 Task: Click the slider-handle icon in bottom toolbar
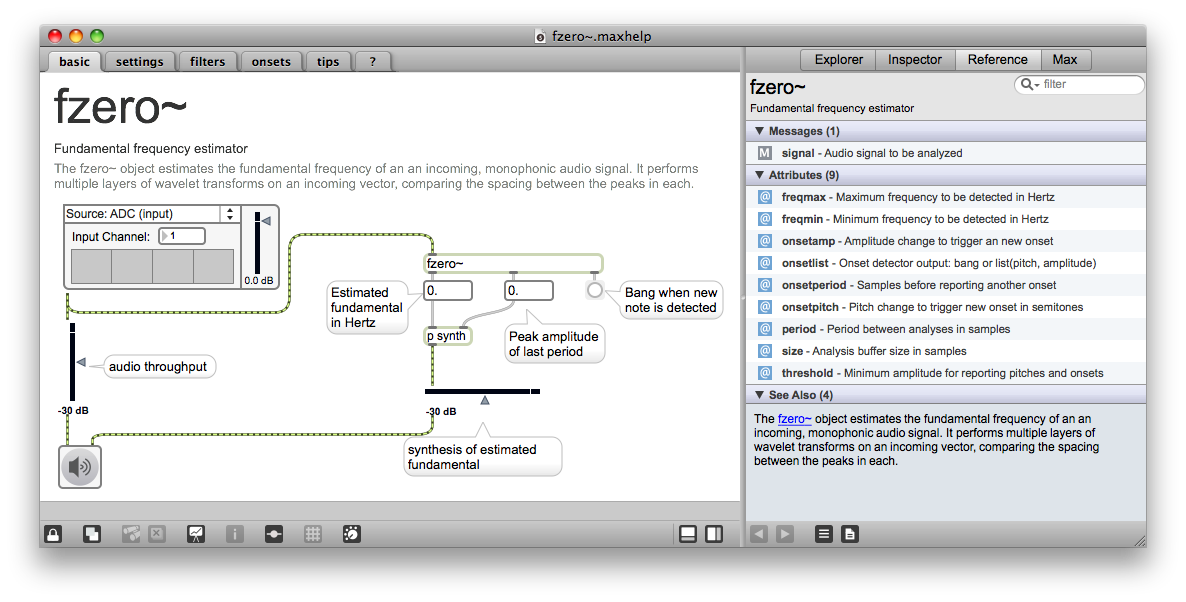274,534
